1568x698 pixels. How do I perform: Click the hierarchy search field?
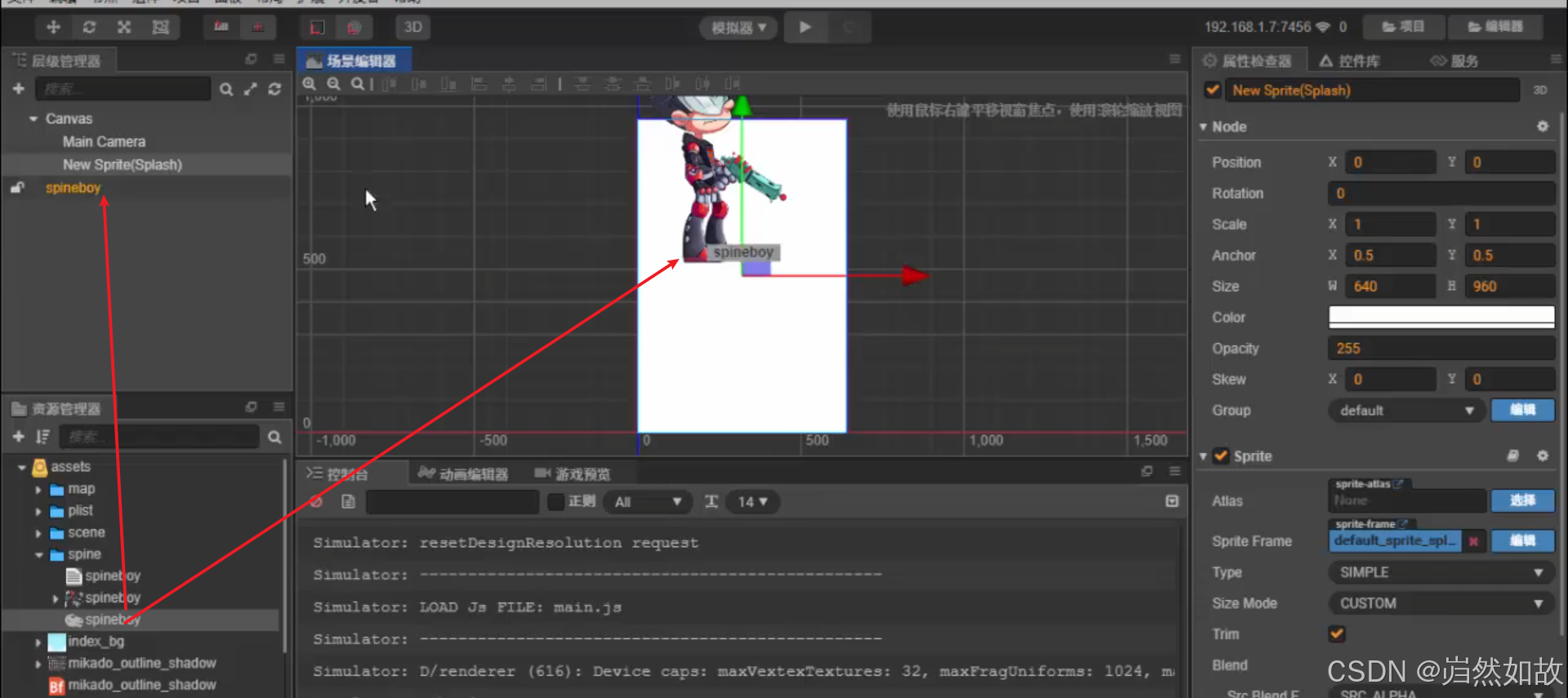pyautogui.click(x=122, y=88)
